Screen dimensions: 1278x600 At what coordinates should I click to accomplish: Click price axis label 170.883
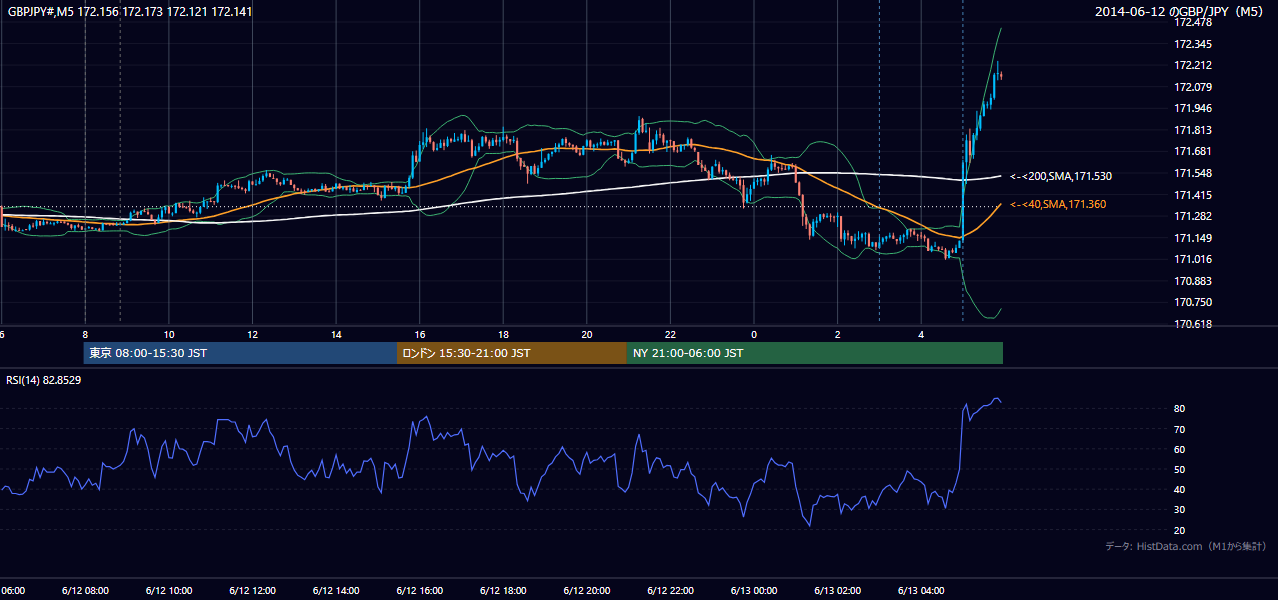pyautogui.click(x=1193, y=281)
